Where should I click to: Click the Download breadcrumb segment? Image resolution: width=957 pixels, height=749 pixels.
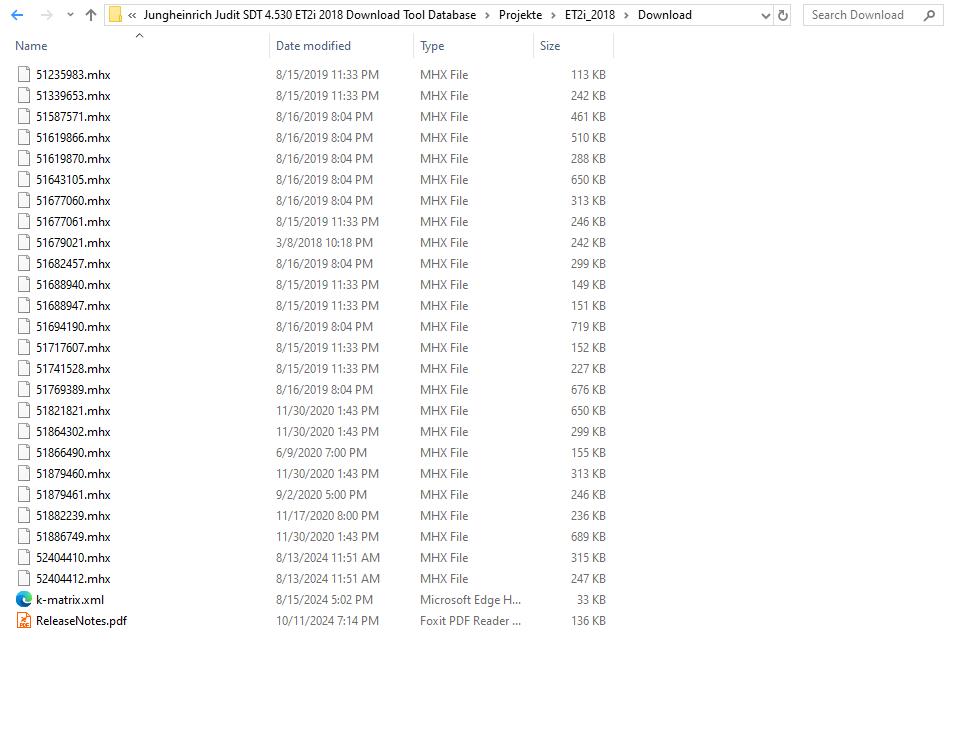point(665,15)
